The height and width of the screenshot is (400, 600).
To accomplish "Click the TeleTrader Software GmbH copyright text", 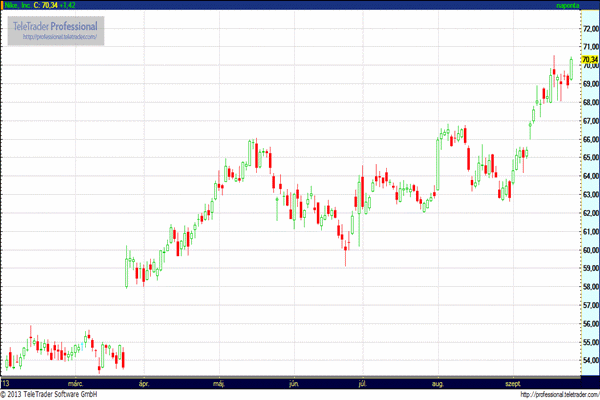I will tap(48, 394).
